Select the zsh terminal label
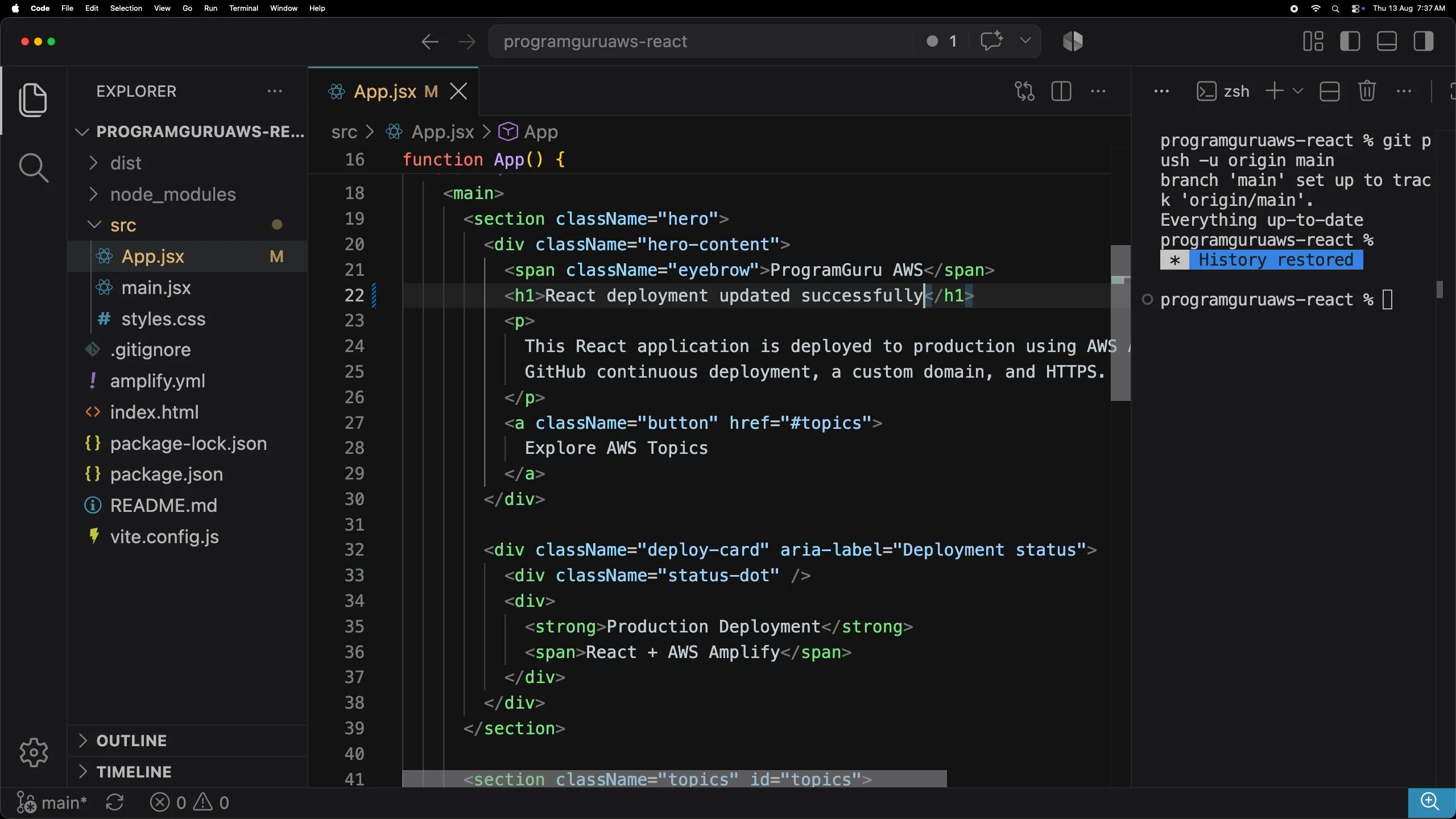The width and height of the screenshot is (1456, 819). 1223,92
